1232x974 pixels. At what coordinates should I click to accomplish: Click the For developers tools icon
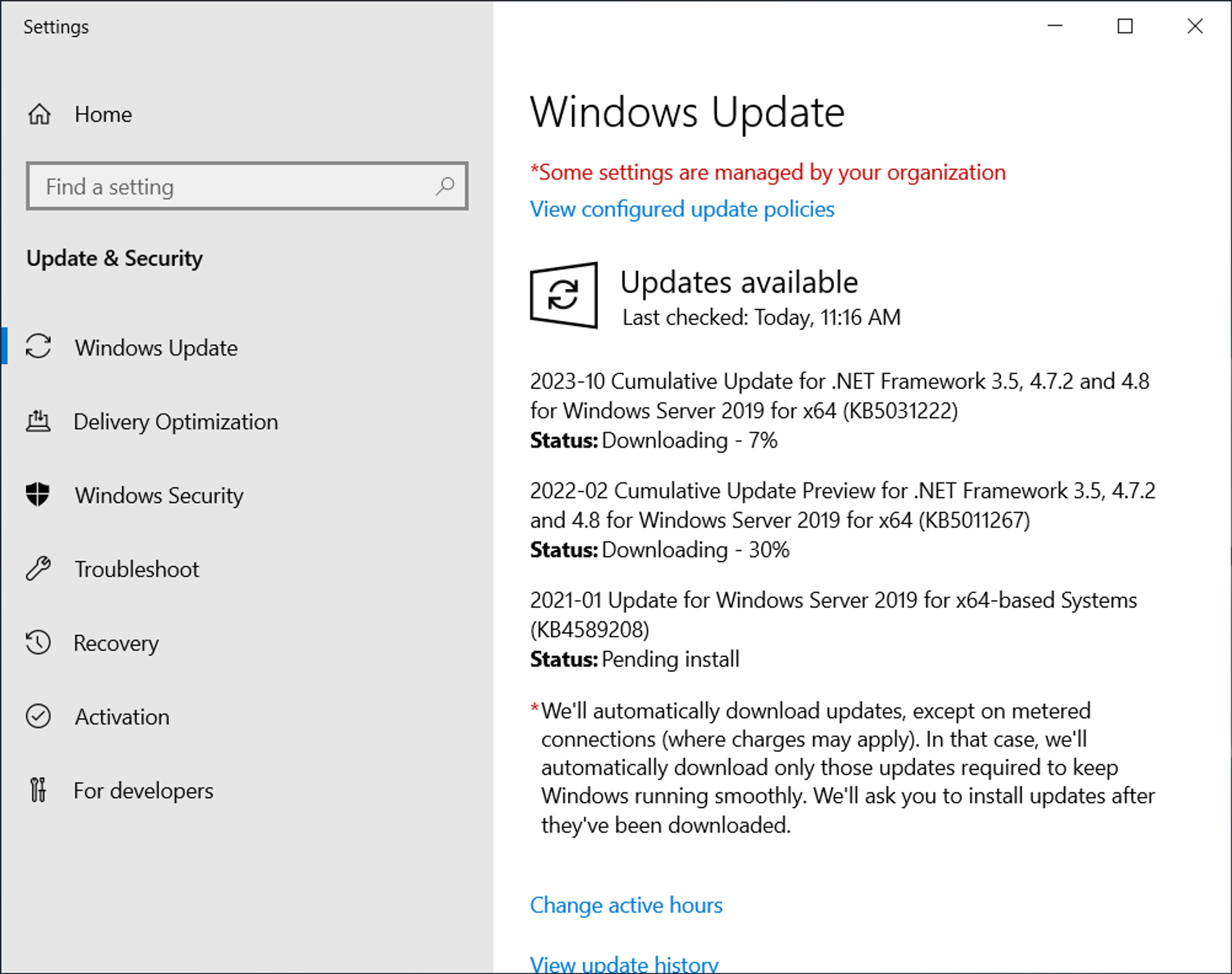(x=38, y=790)
